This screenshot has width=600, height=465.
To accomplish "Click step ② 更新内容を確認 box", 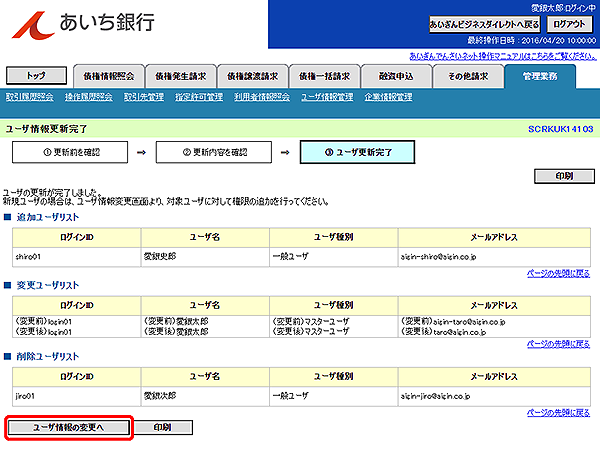I will pos(214,152).
